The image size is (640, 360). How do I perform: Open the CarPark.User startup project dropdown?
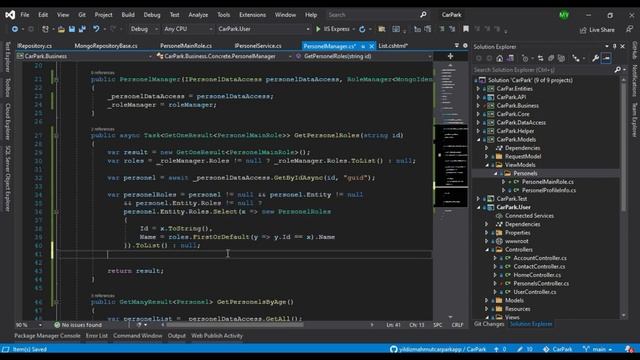pos(263,29)
